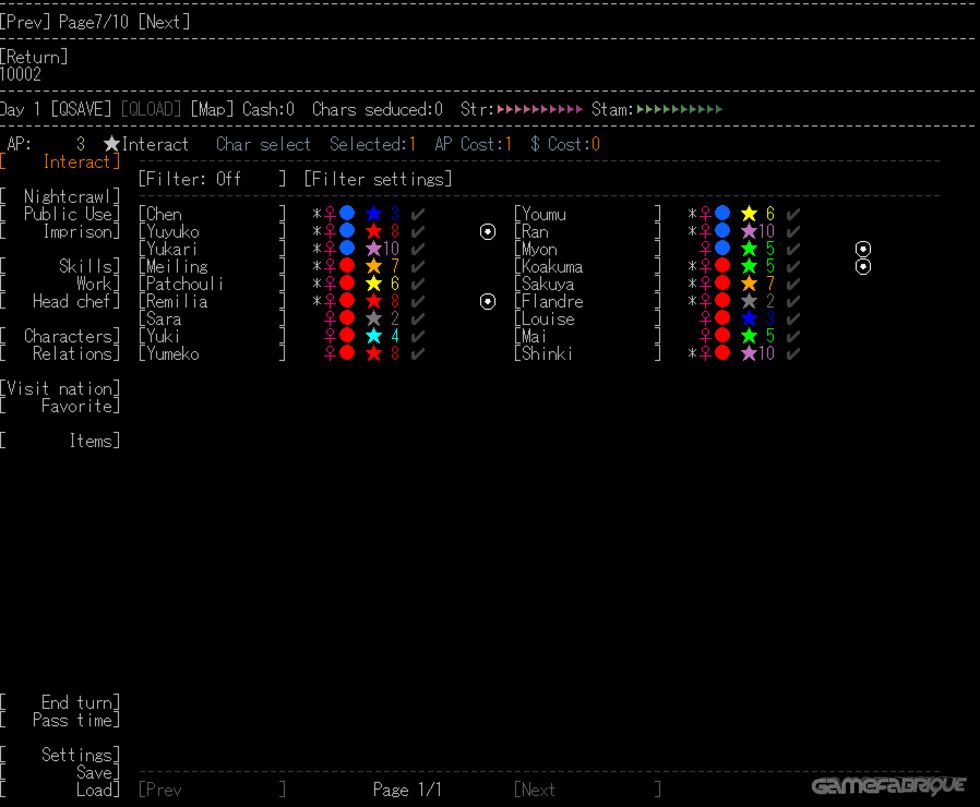The height and width of the screenshot is (807, 980).
Task: Click the red star in Remilia's row
Action: [374, 301]
